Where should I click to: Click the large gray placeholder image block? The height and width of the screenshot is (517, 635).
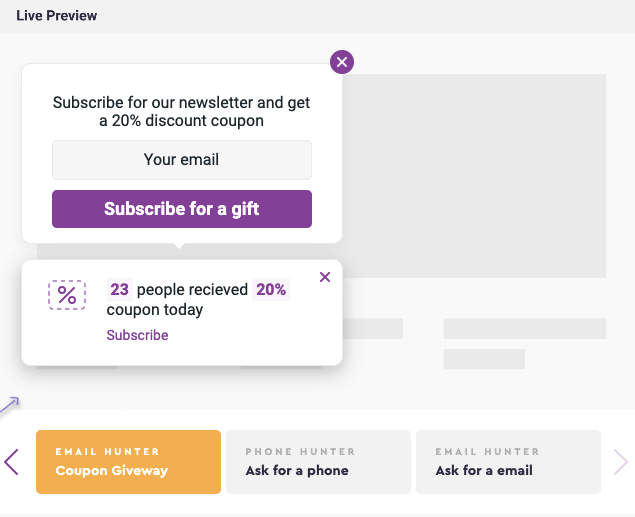pos(474,176)
